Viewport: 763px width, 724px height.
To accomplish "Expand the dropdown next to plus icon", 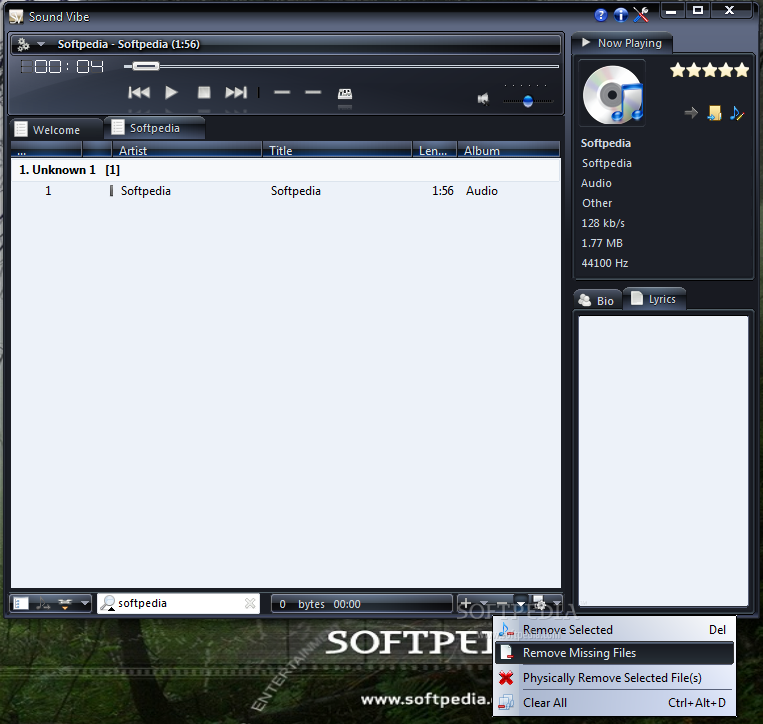I will 484,604.
